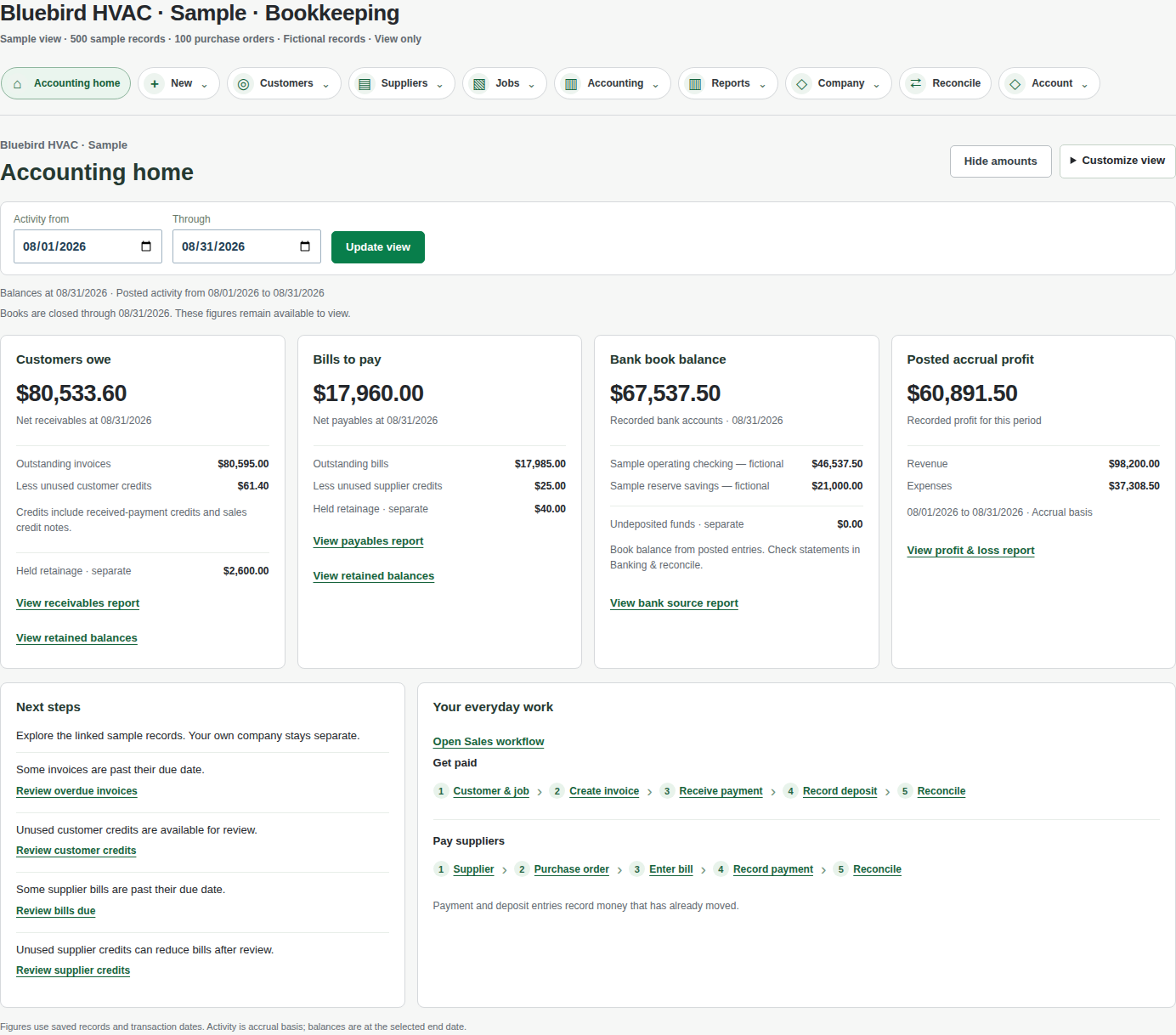The height and width of the screenshot is (1035, 1176).
Task: Click the Reports columns icon
Action: click(x=695, y=84)
